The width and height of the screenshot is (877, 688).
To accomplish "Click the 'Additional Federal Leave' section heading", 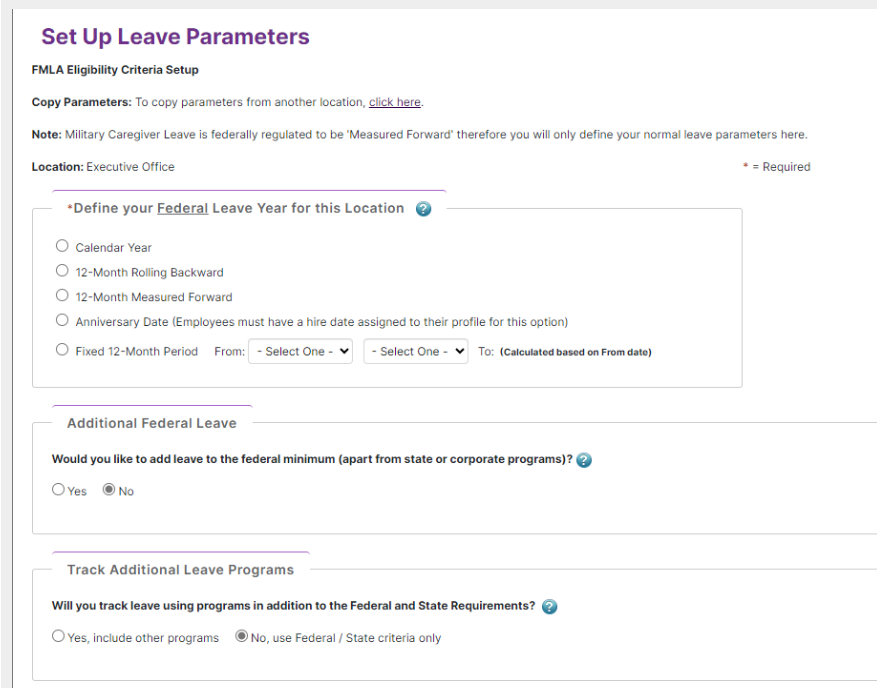I will 152,423.
